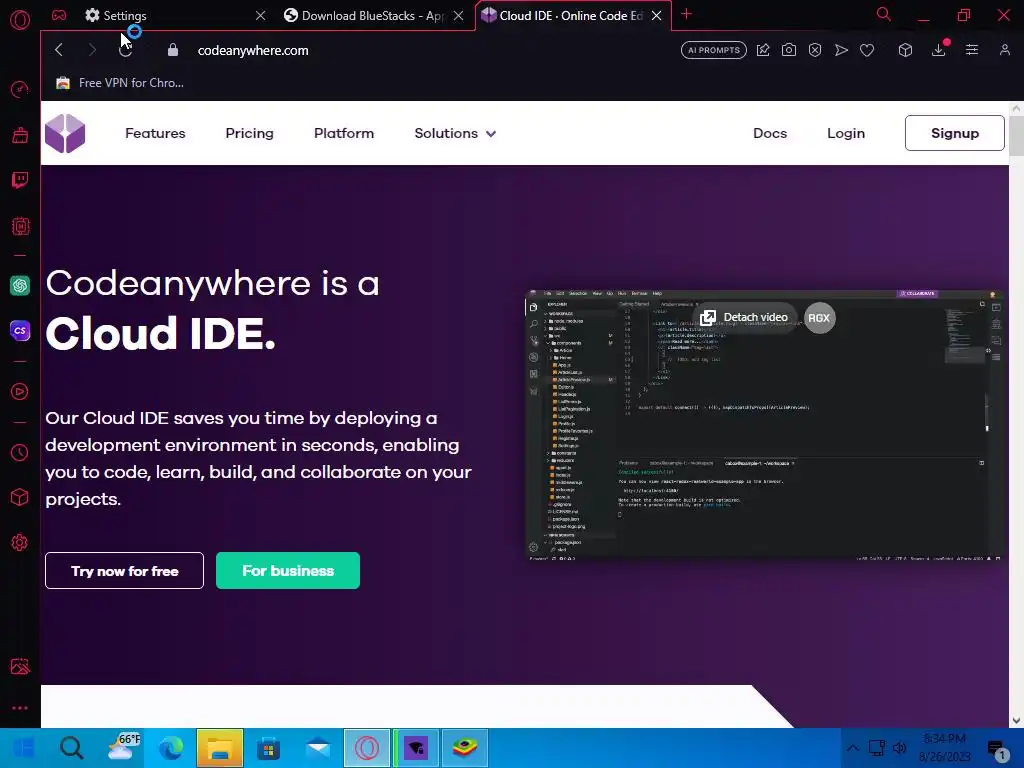The height and width of the screenshot is (768, 1024).
Task: Open the shopping bag sidebar icon
Action: (x=20, y=135)
